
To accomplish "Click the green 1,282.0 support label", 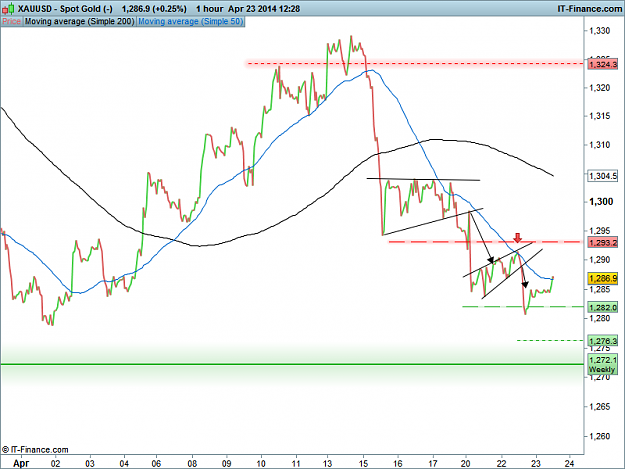I will (603, 308).
